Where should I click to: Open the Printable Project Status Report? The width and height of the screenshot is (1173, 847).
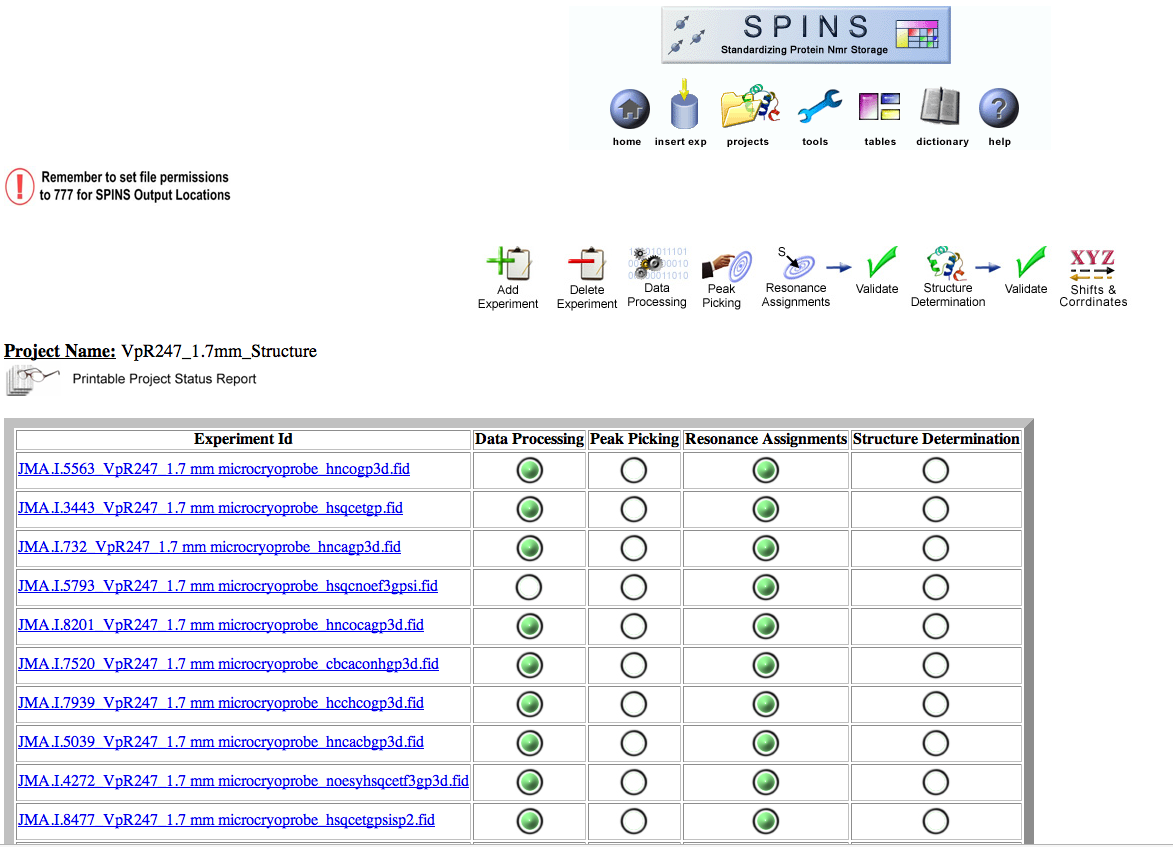(164, 379)
